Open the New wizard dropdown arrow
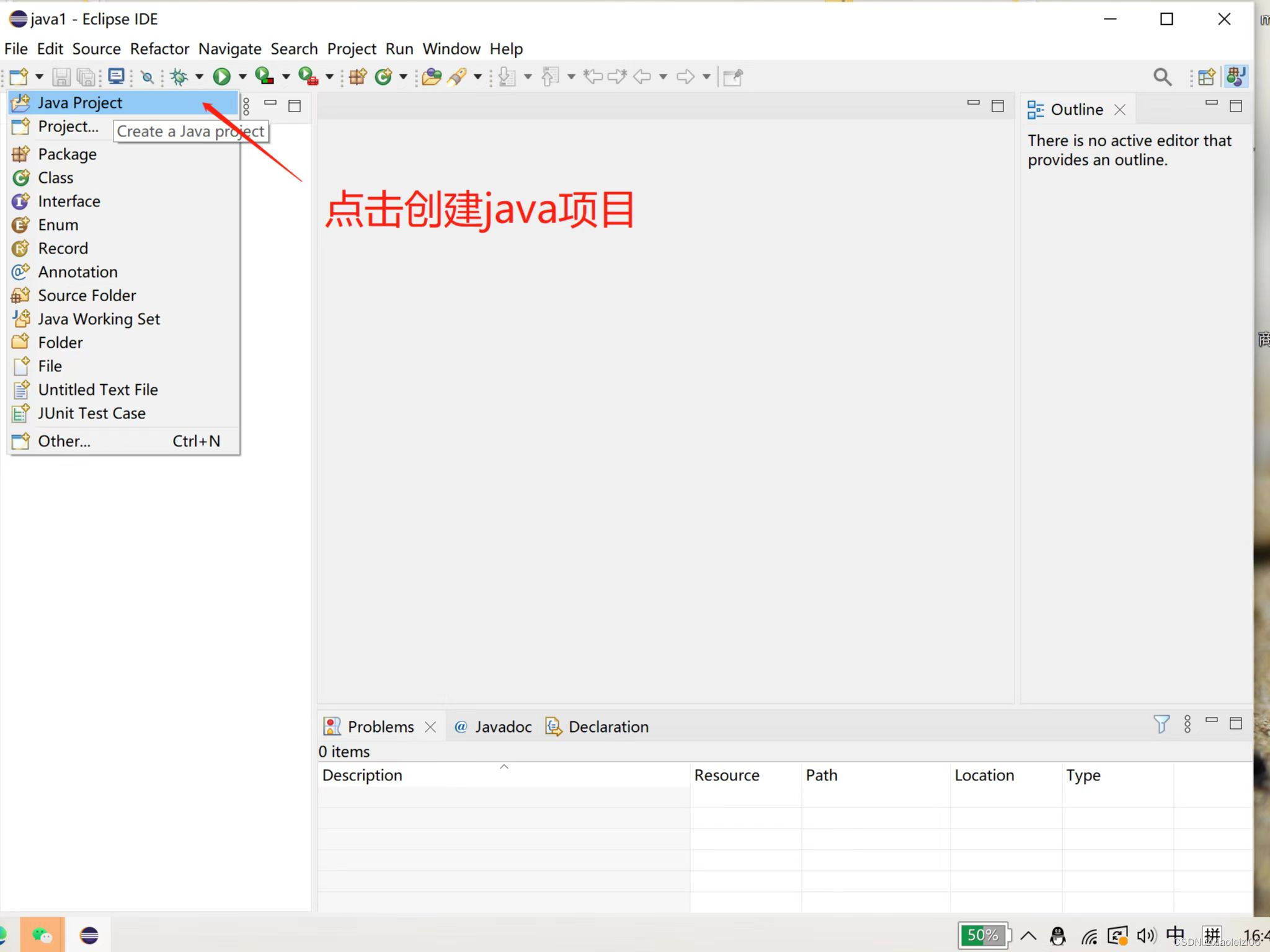This screenshot has width=1270, height=952. click(39, 76)
